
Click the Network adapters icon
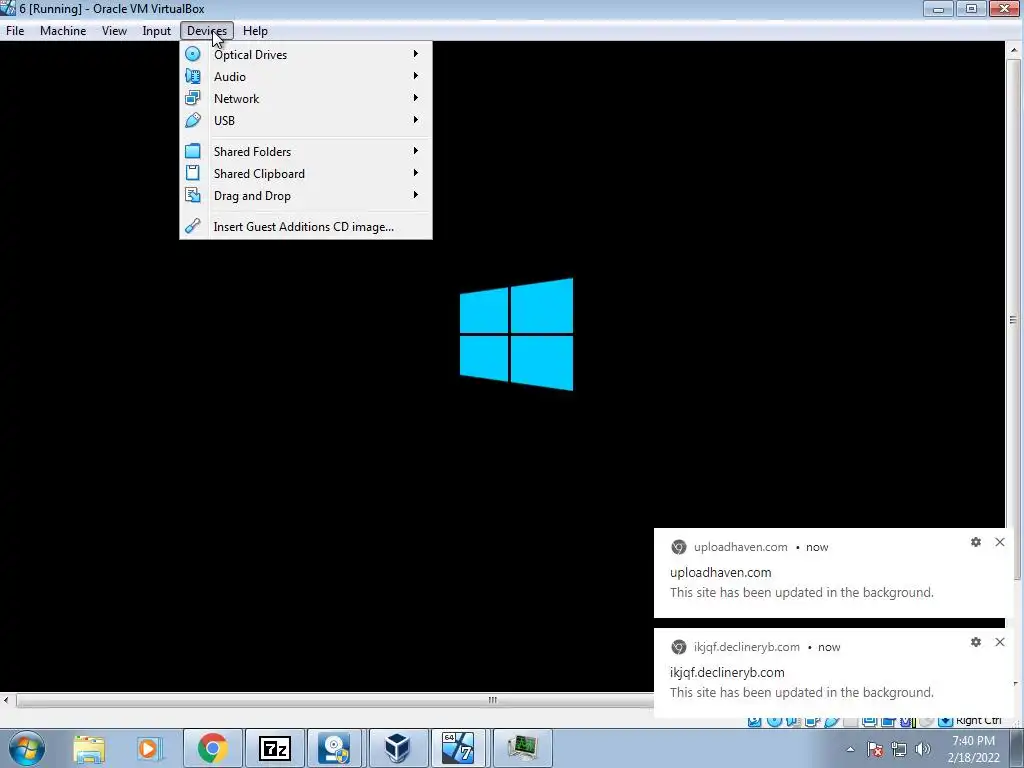(193, 98)
